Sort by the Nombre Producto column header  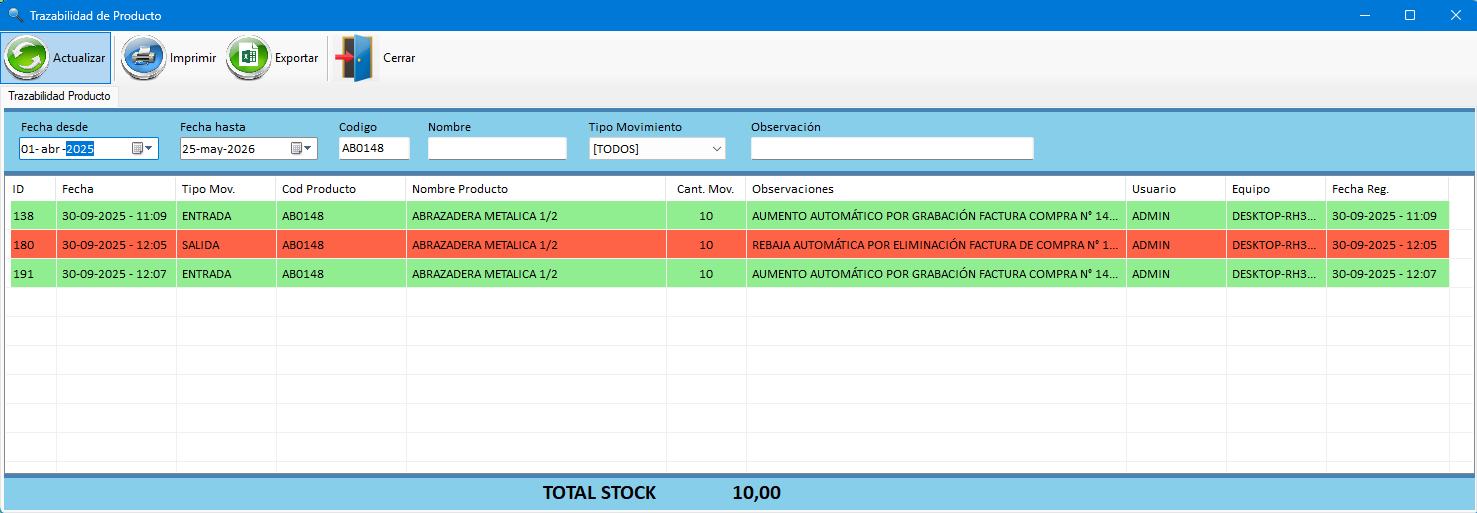click(536, 189)
